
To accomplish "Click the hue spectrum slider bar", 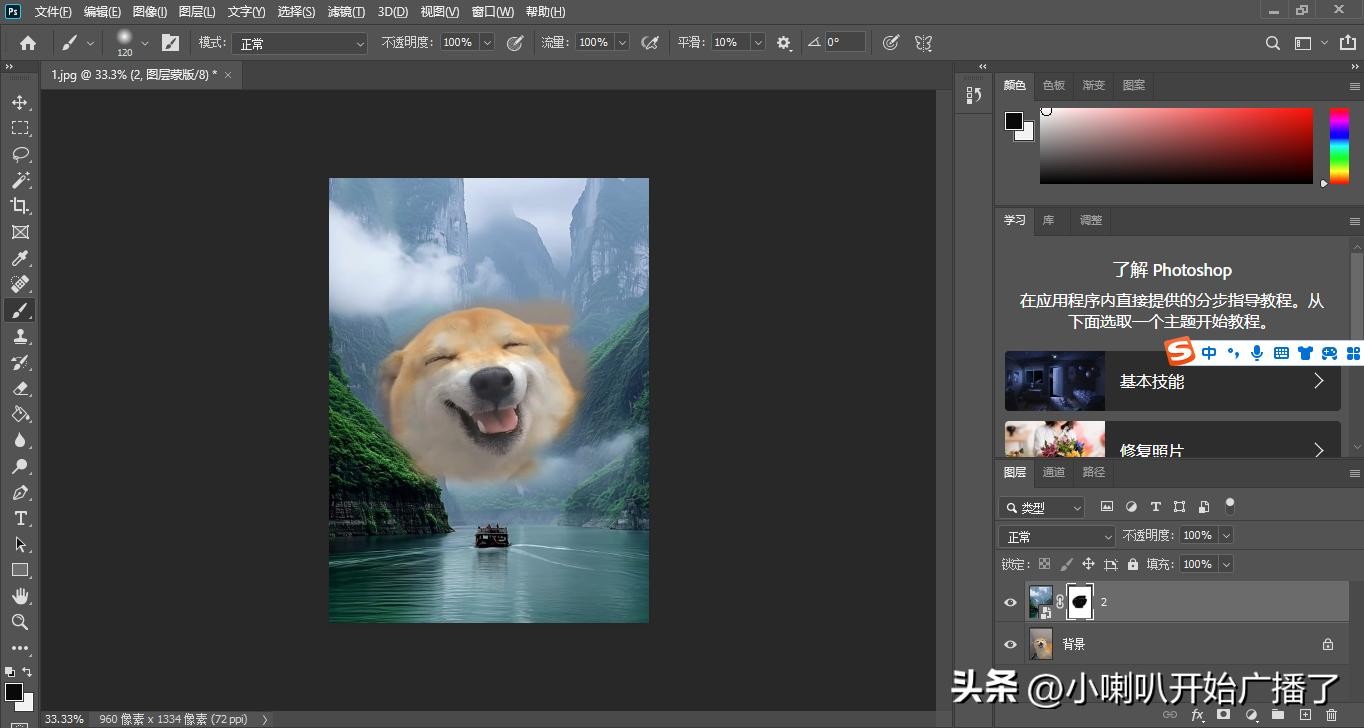I will (1338, 146).
